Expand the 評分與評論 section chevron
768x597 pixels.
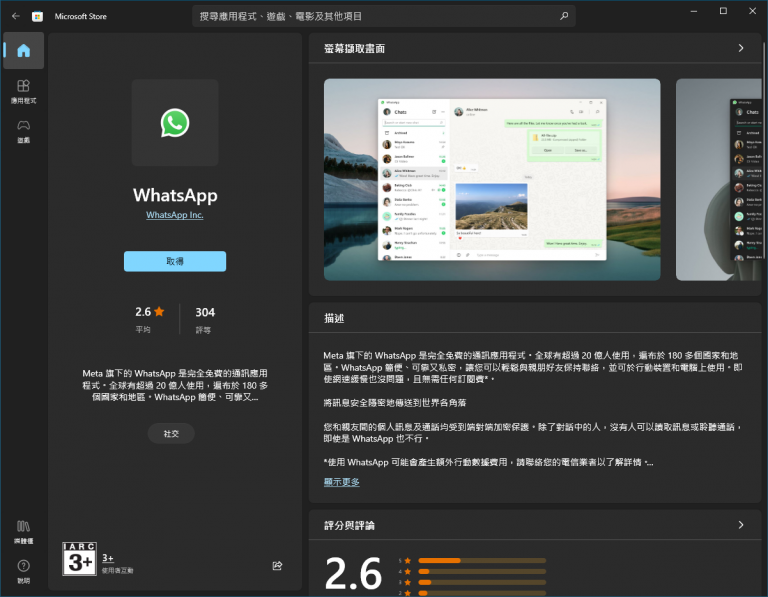click(741, 525)
